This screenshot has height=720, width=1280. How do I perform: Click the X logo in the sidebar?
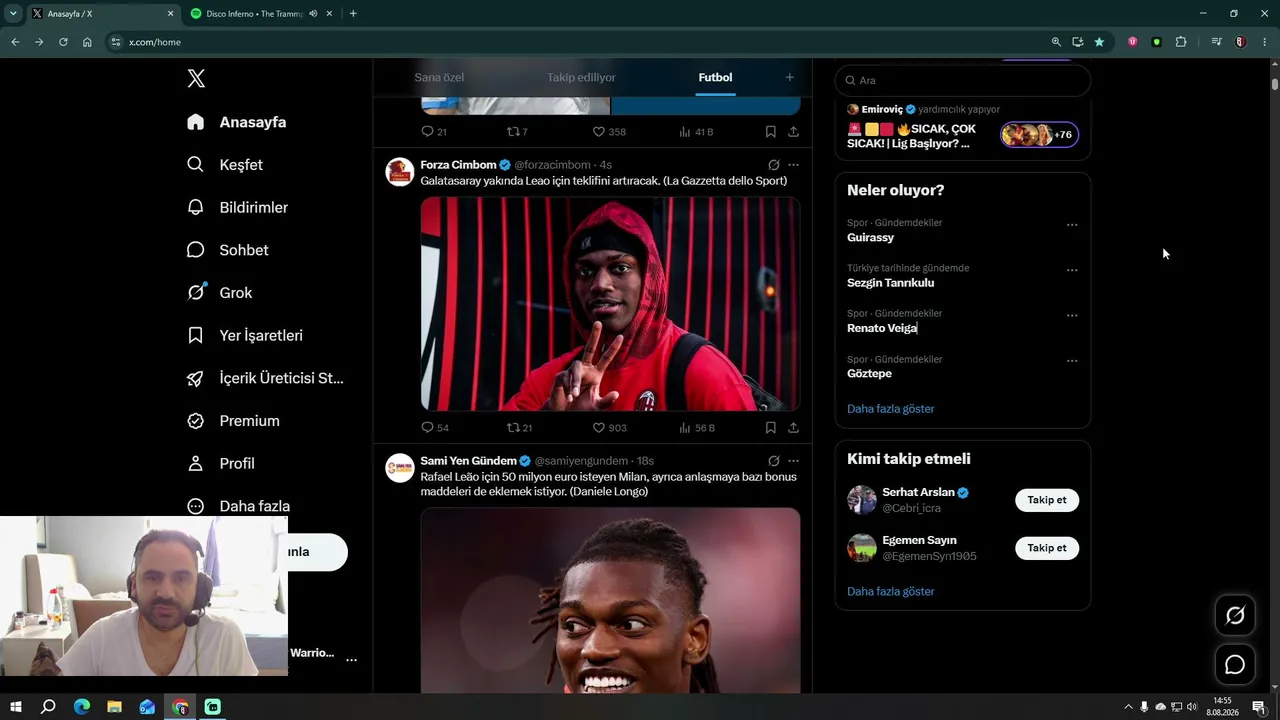tap(196, 79)
